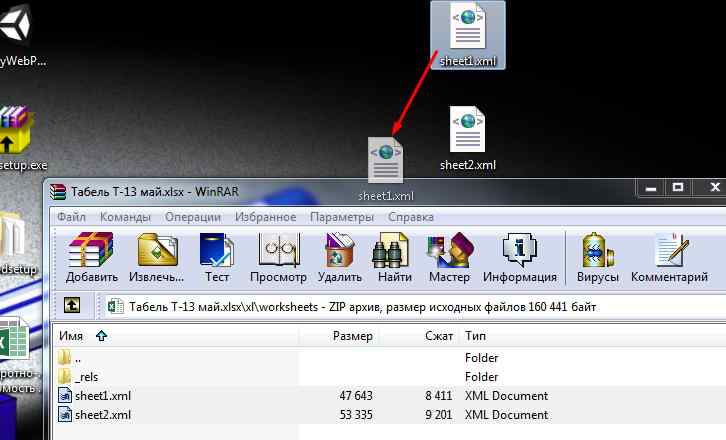Click the archive path field text

click(363, 307)
